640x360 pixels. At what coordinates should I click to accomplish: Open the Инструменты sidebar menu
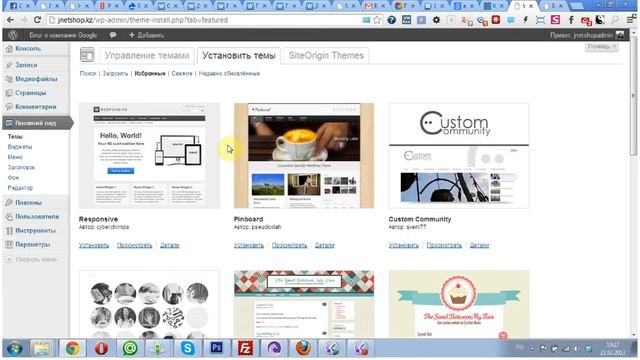36,230
